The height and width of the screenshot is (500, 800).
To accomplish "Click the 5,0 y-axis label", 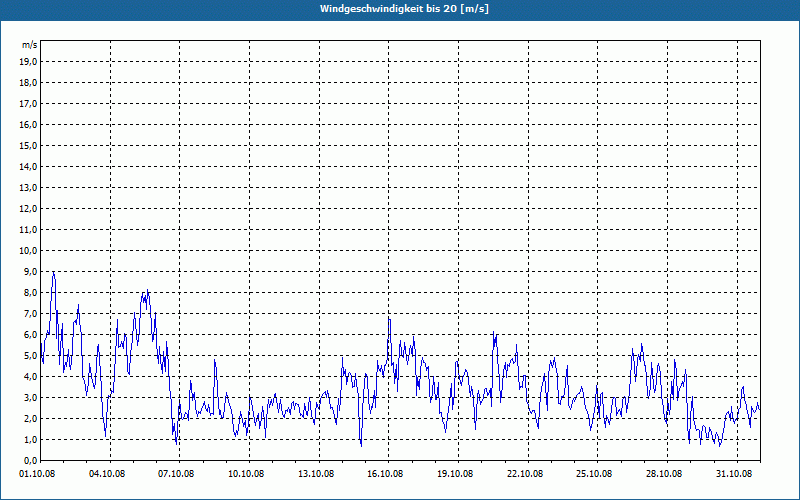I will (x=30, y=356).
